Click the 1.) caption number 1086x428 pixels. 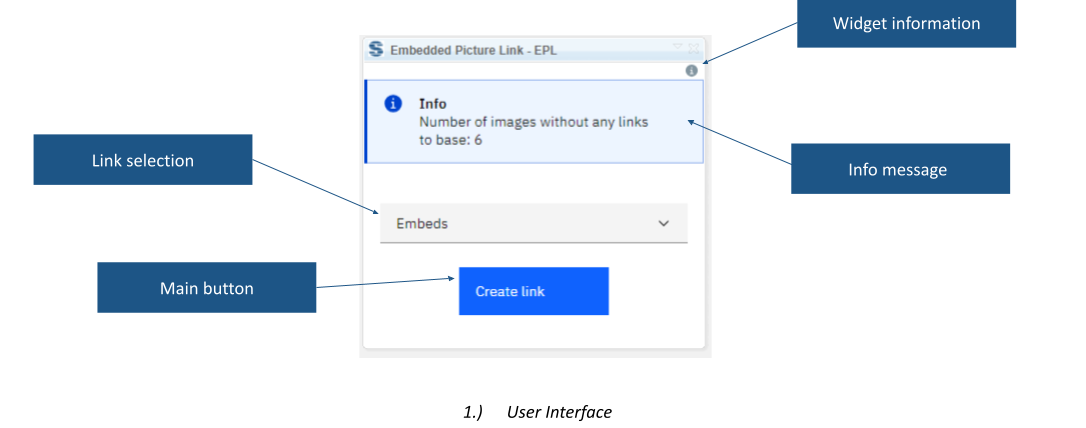click(x=472, y=412)
